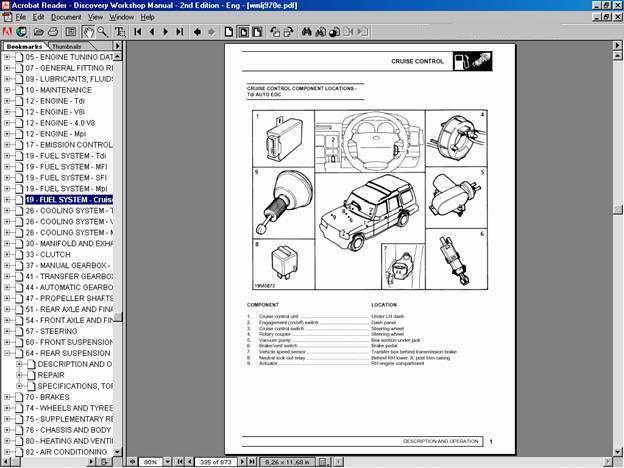This screenshot has width=624, height=468.
Task: Expand the 70 - BRAKES bookmark
Action: pos(7,397)
